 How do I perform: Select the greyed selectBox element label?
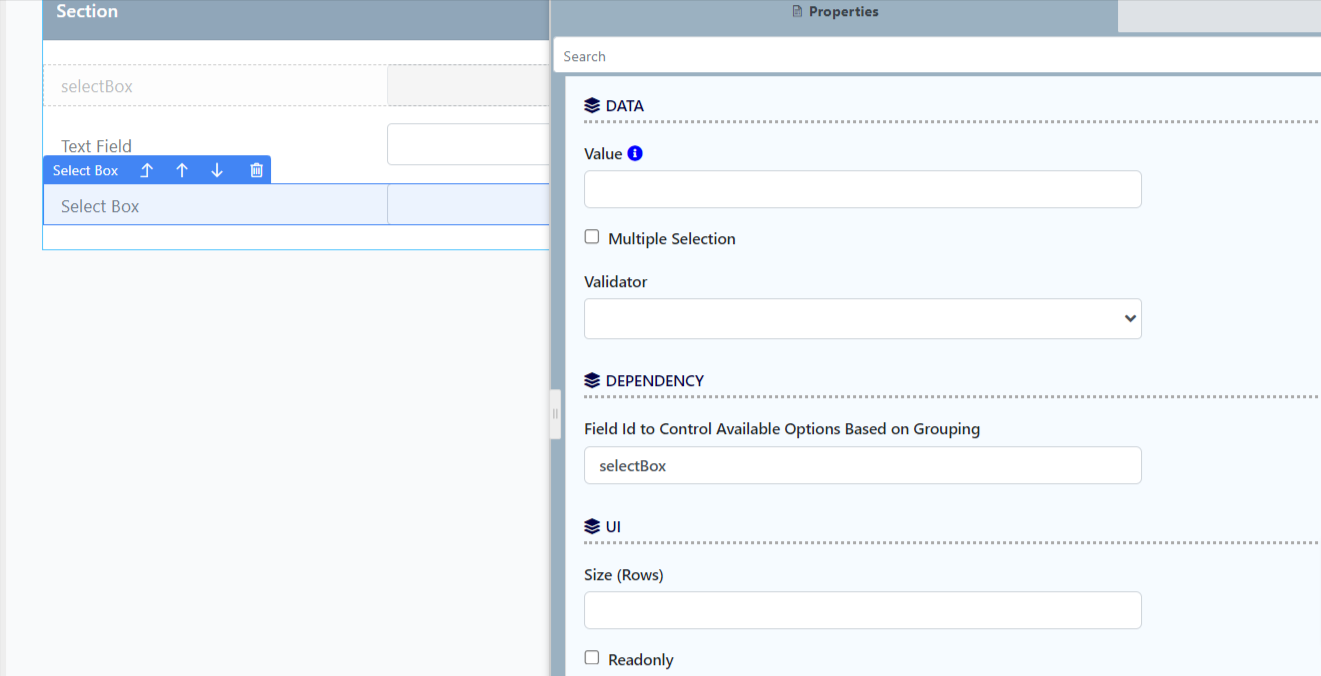(97, 86)
